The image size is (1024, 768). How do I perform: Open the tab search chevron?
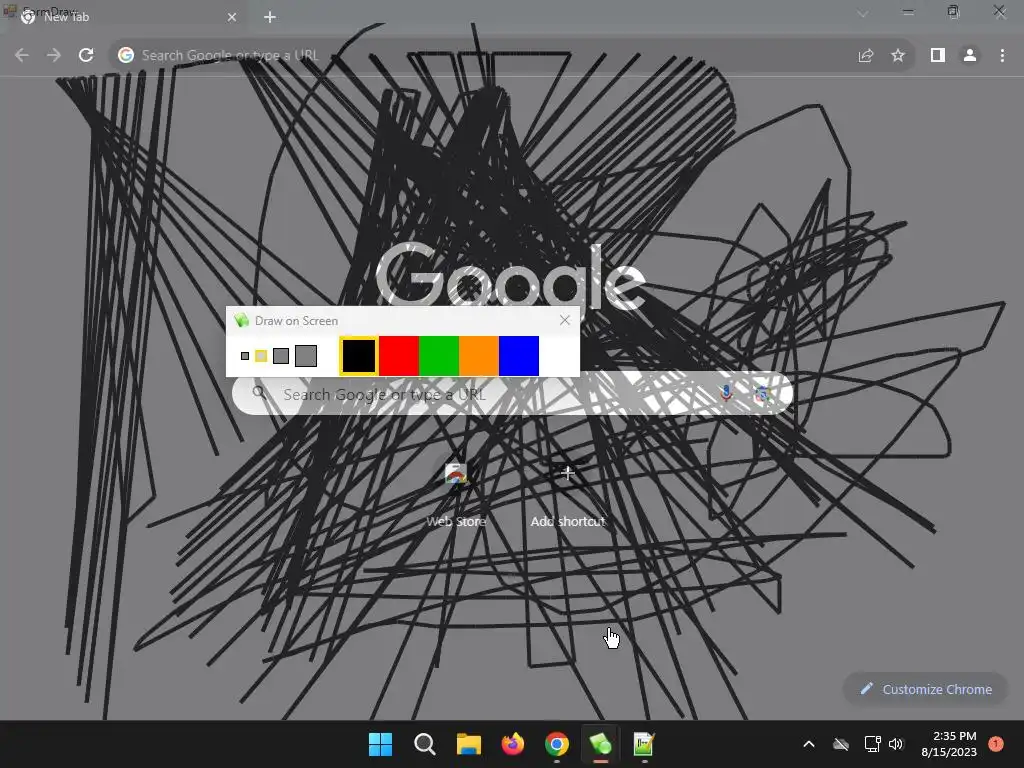(x=863, y=13)
